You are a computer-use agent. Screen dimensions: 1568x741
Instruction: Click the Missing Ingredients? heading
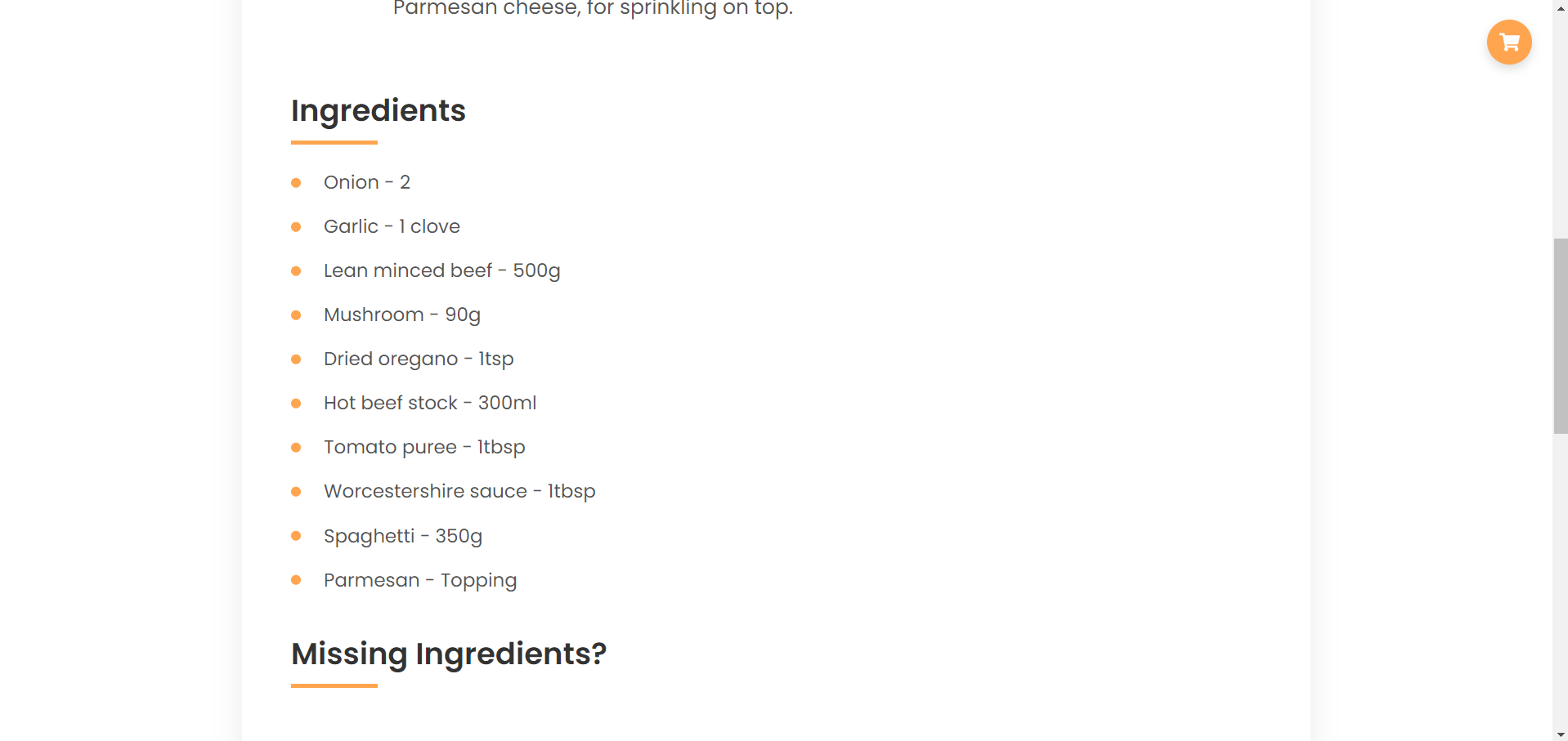(448, 654)
